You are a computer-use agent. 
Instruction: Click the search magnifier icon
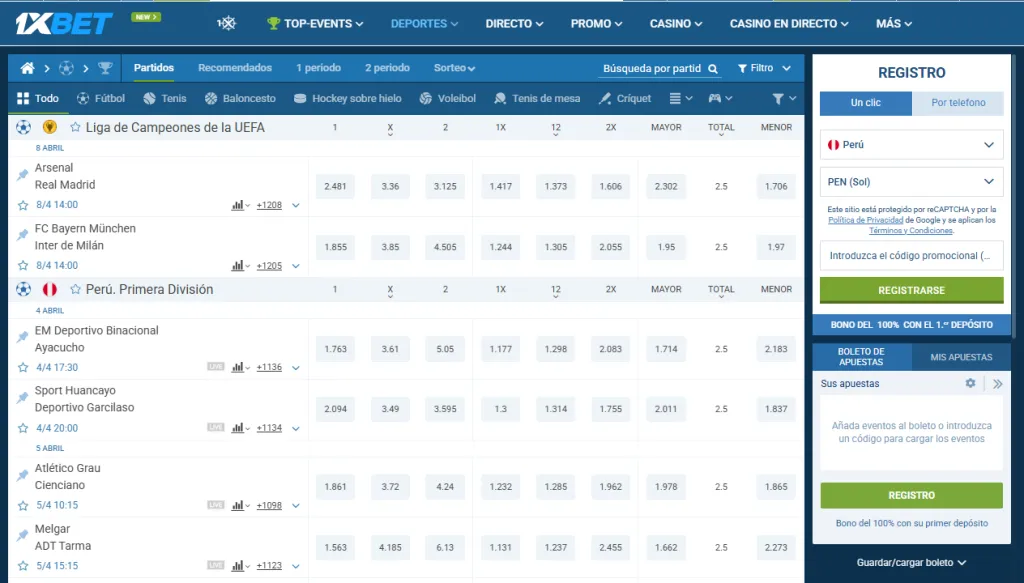click(713, 69)
